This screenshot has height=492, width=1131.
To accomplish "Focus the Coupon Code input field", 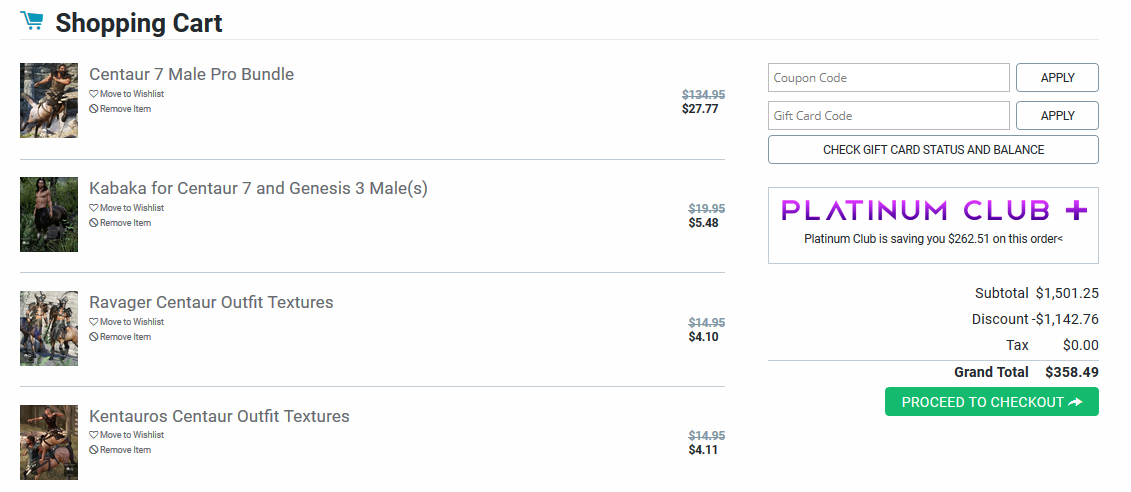I will point(888,78).
